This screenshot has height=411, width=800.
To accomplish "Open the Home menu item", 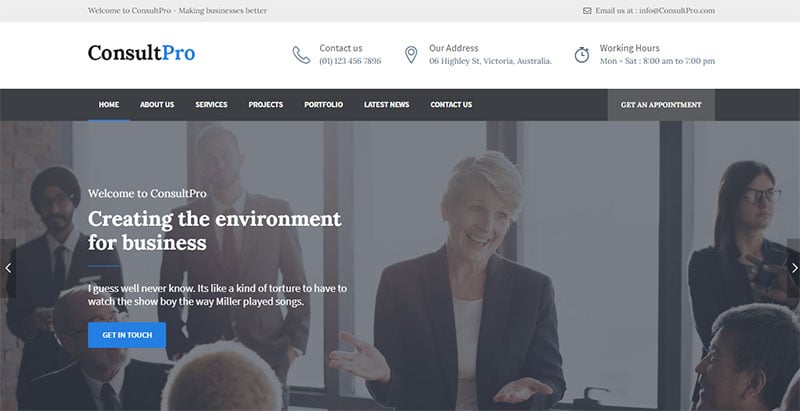I will pyautogui.click(x=109, y=105).
